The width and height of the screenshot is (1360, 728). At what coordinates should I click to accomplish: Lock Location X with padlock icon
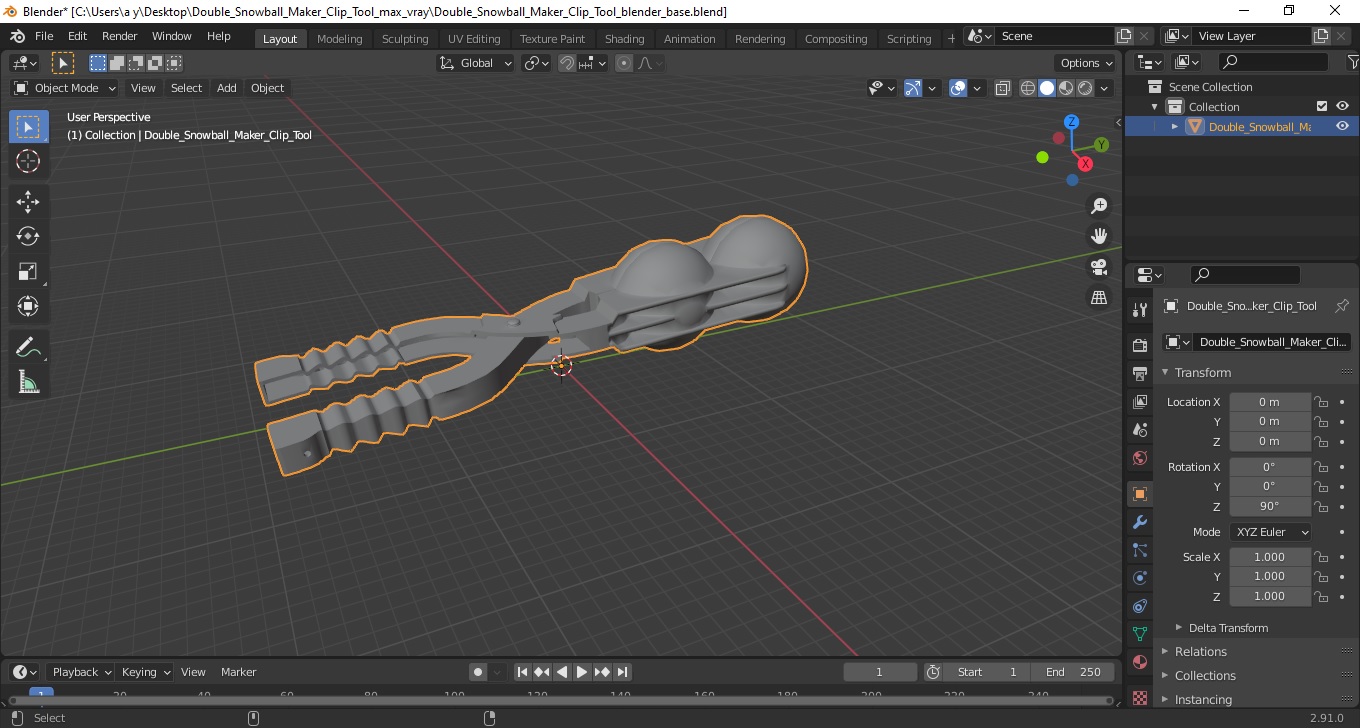1321,402
